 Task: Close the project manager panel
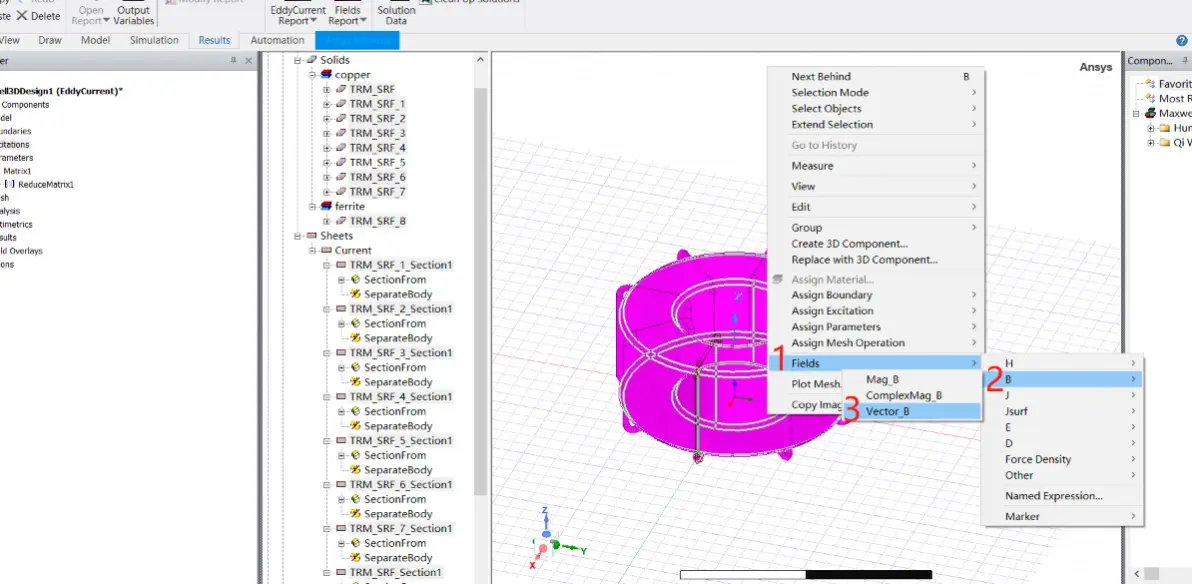tap(249, 60)
